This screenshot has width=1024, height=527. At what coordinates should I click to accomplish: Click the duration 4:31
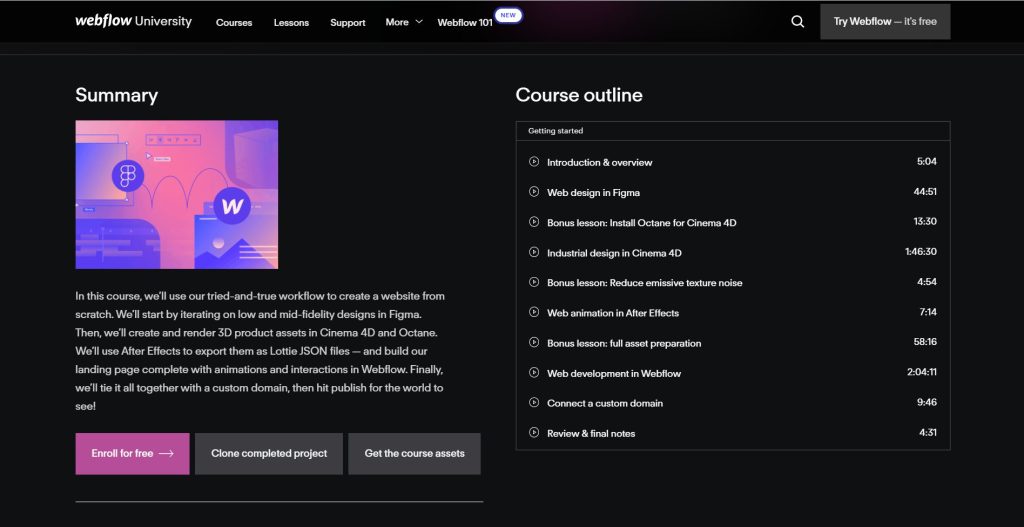coord(927,432)
